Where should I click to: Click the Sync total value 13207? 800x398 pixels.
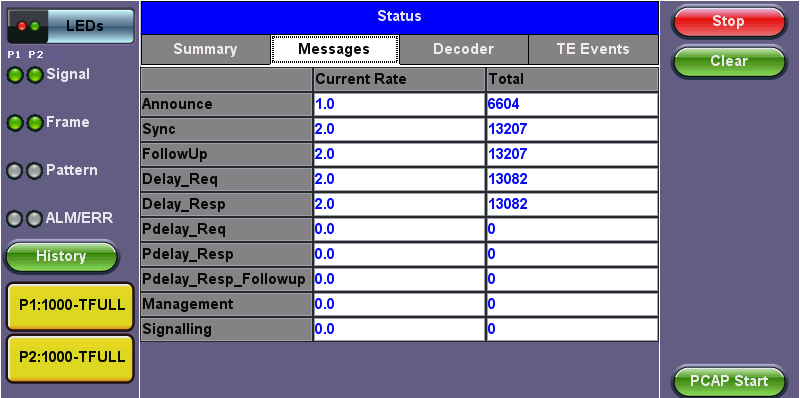click(x=572, y=130)
